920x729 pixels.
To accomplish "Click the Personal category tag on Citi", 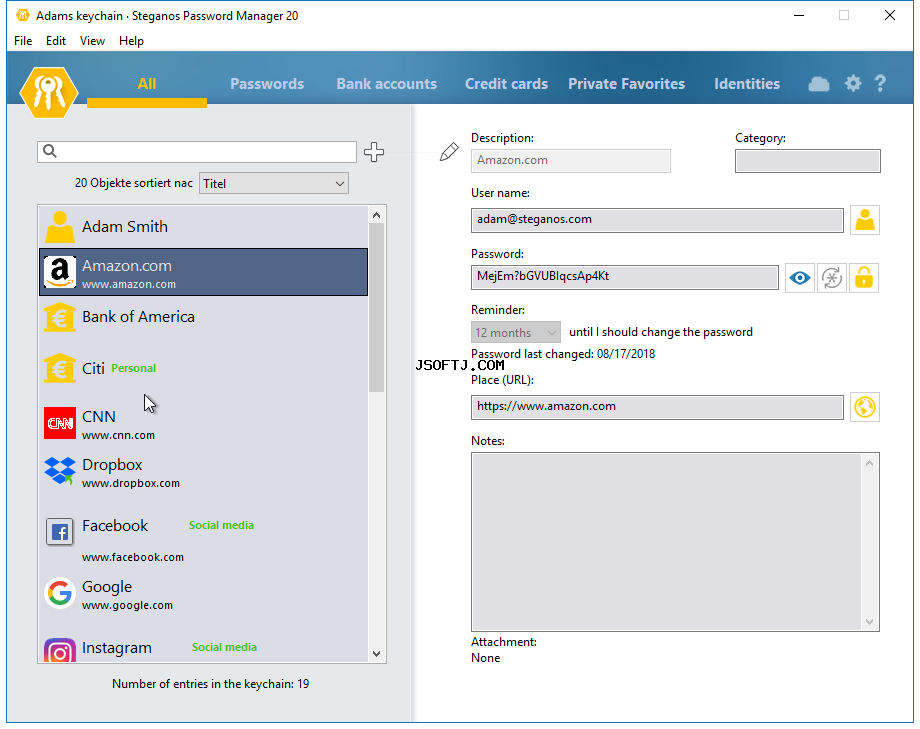I will [x=134, y=369].
